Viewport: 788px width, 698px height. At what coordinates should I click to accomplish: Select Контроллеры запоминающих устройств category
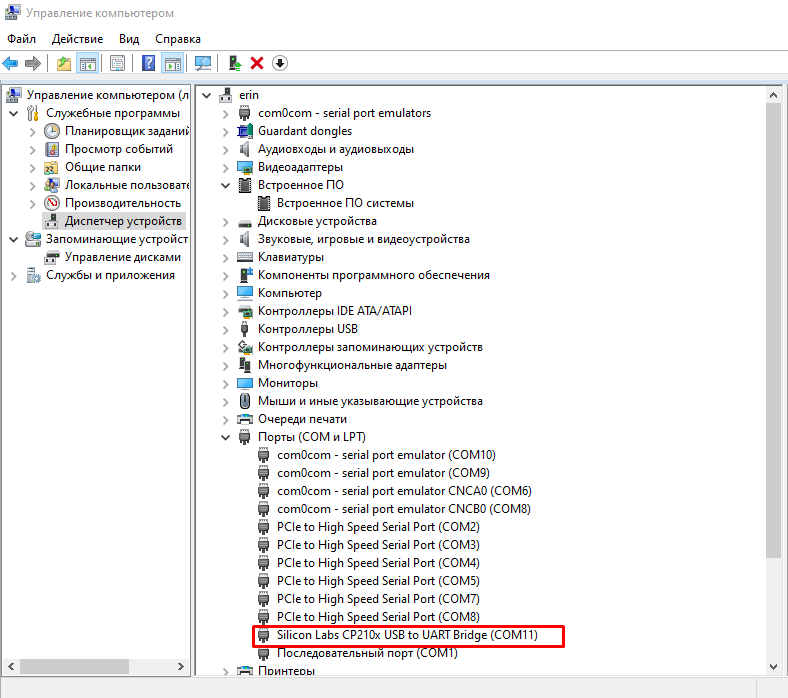point(370,347)
